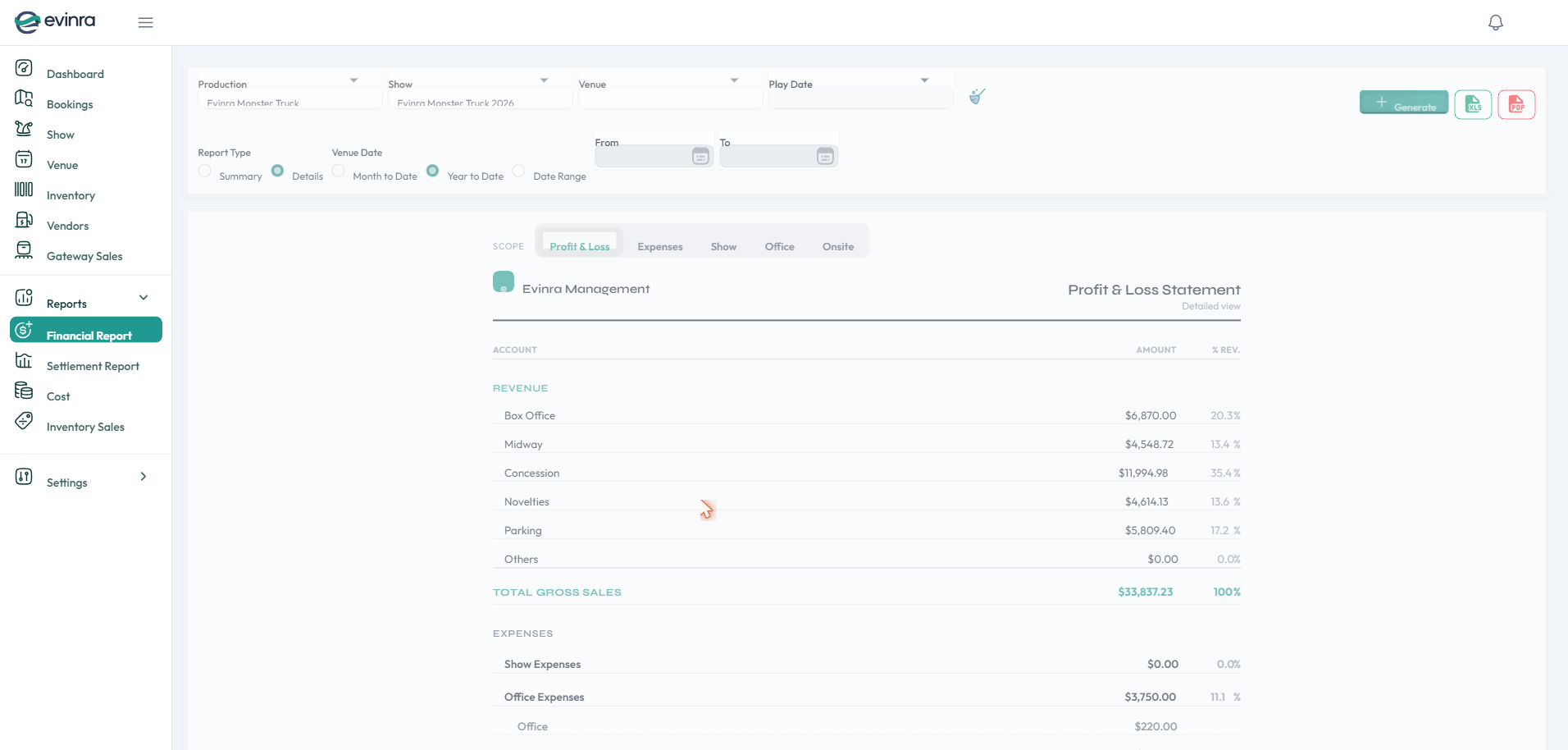Open the Production dropdown
The height and width of the screenshot is (750, 1568).
(289, 92)
